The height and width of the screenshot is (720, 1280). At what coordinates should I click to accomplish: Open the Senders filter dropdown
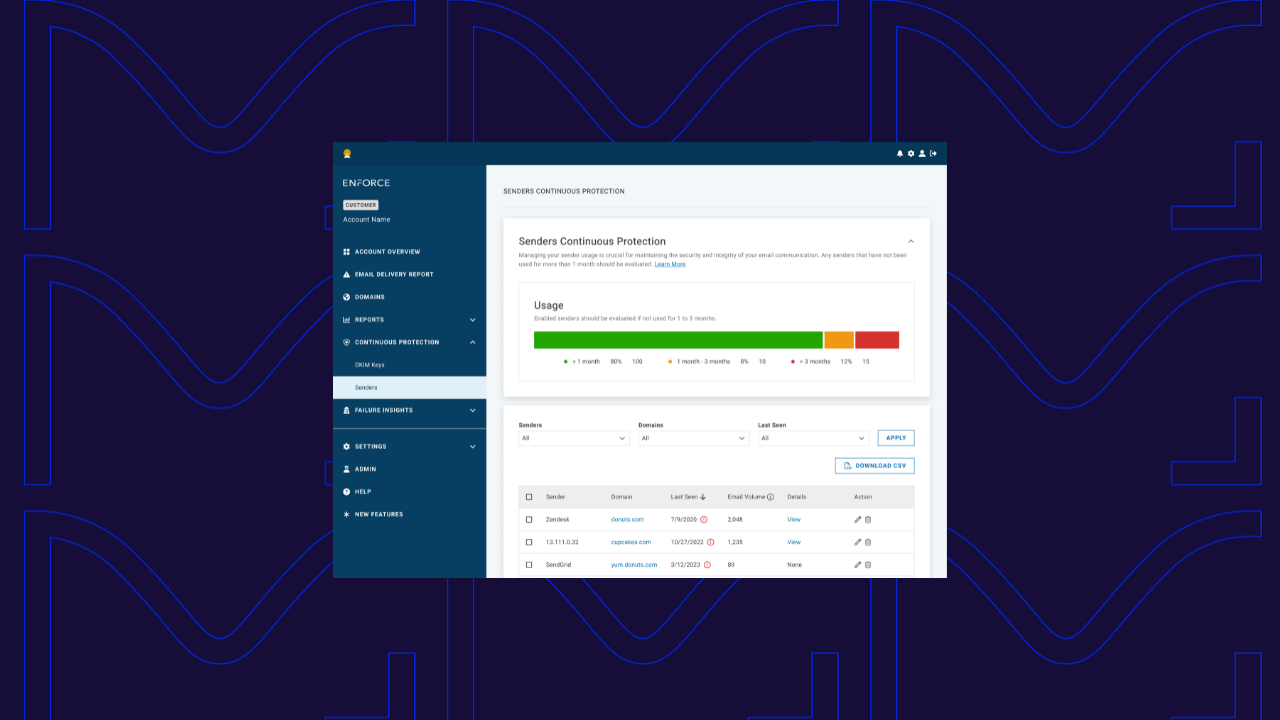click(x=573, y=438)
